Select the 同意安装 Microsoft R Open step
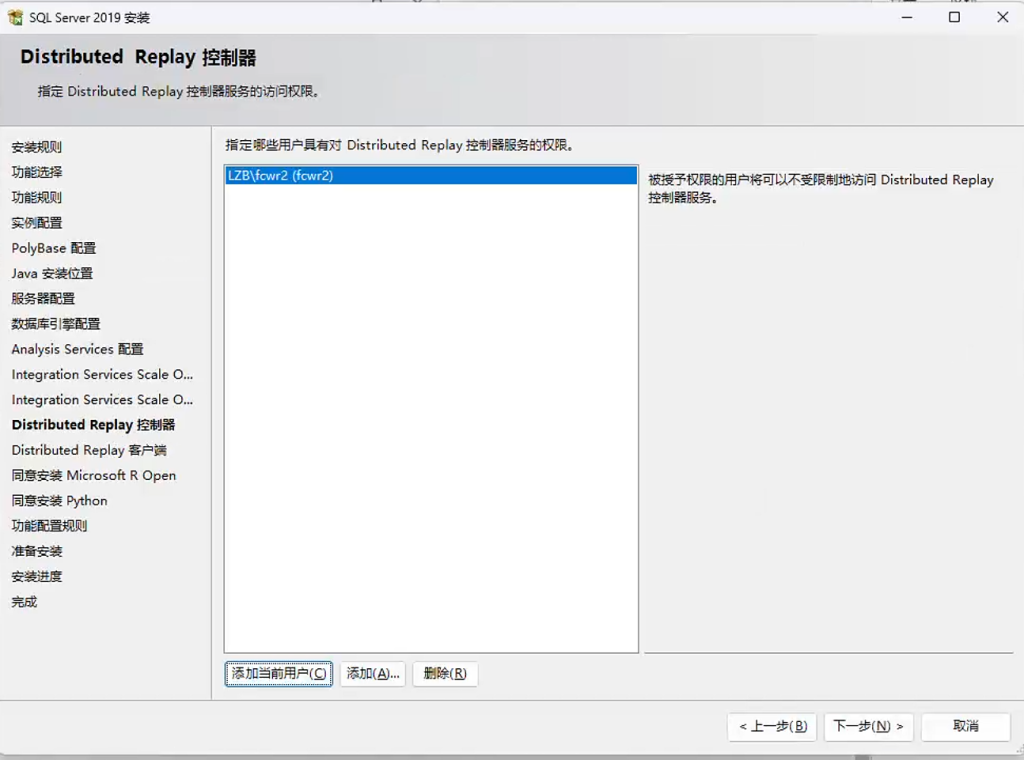This screenshot has height=760, width=1024. [x=93, y=475]
